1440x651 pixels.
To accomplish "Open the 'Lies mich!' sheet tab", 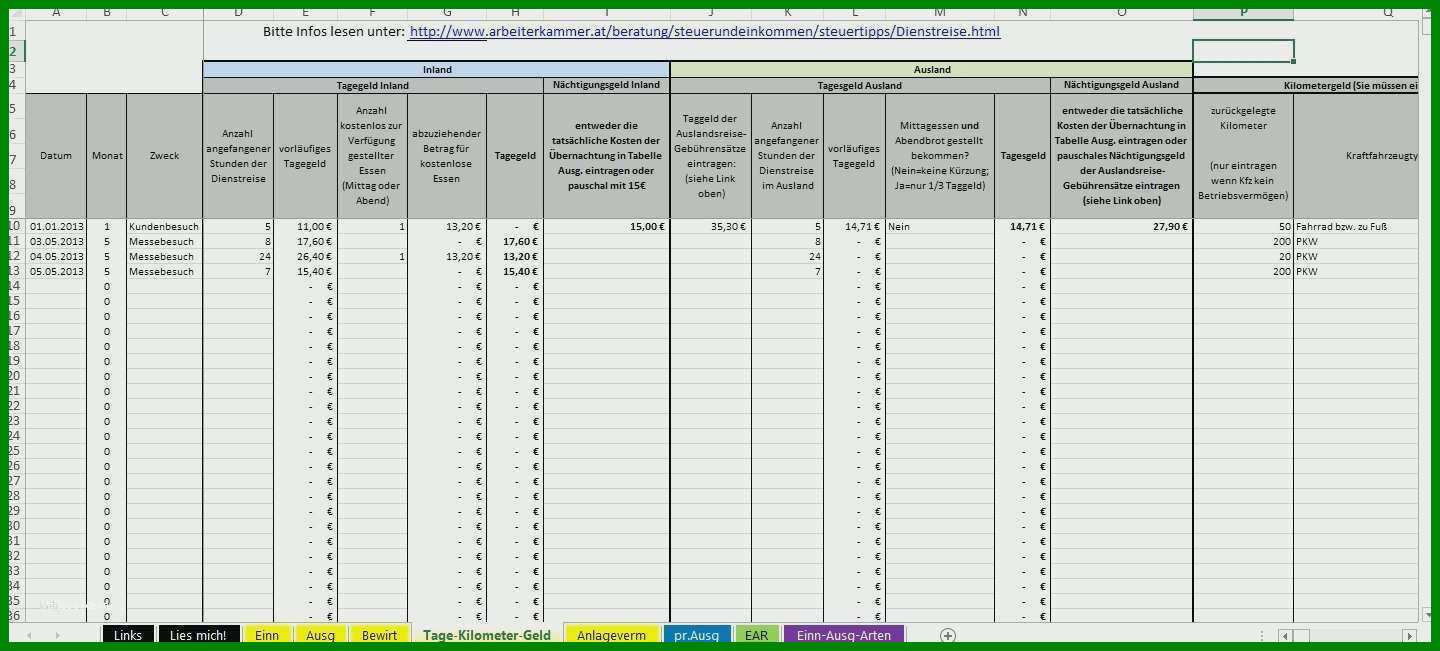I will [x=198, y=635].
